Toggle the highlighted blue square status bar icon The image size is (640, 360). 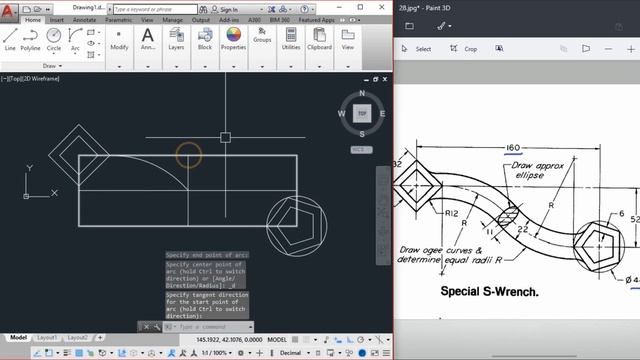[x=79, y=353]
